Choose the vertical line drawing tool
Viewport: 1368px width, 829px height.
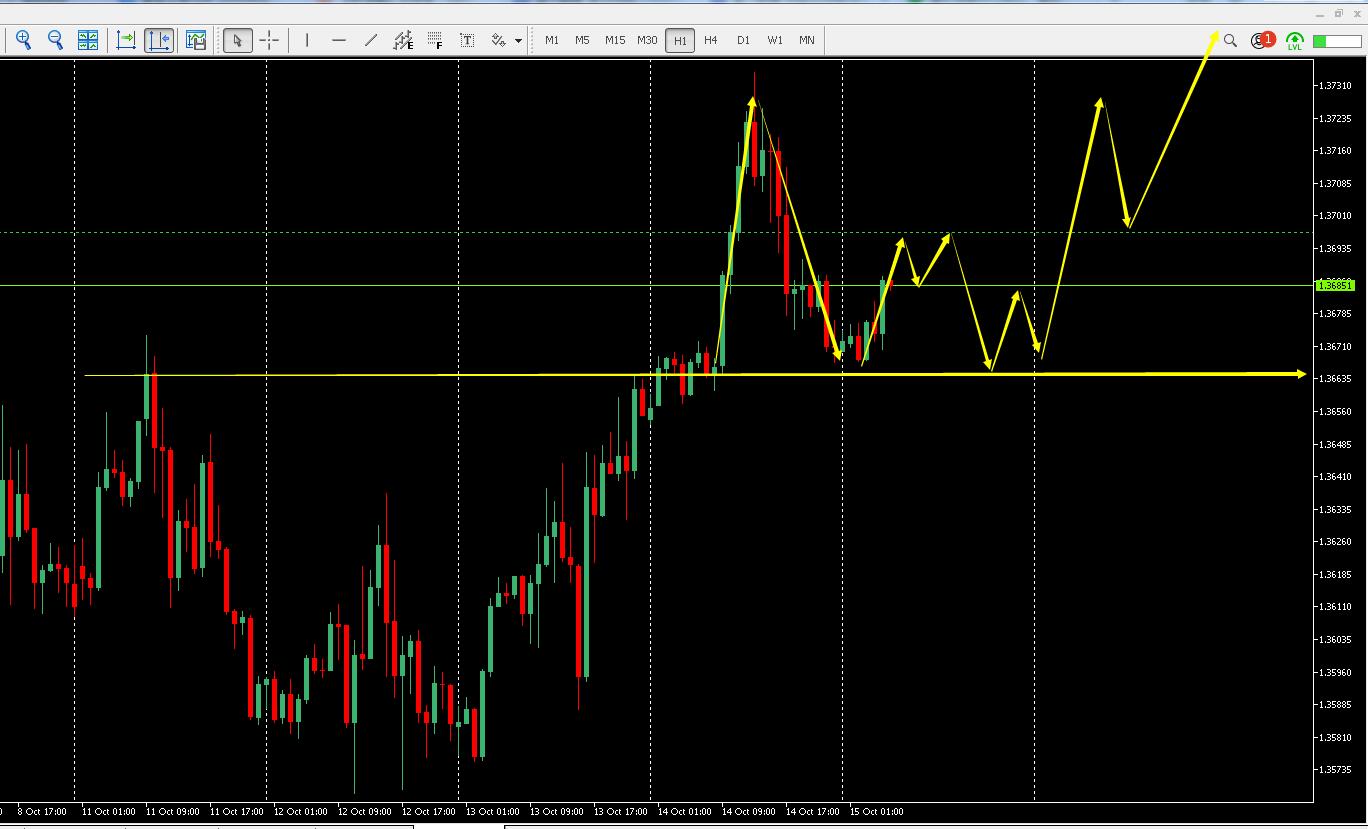(x=307, y=40)
